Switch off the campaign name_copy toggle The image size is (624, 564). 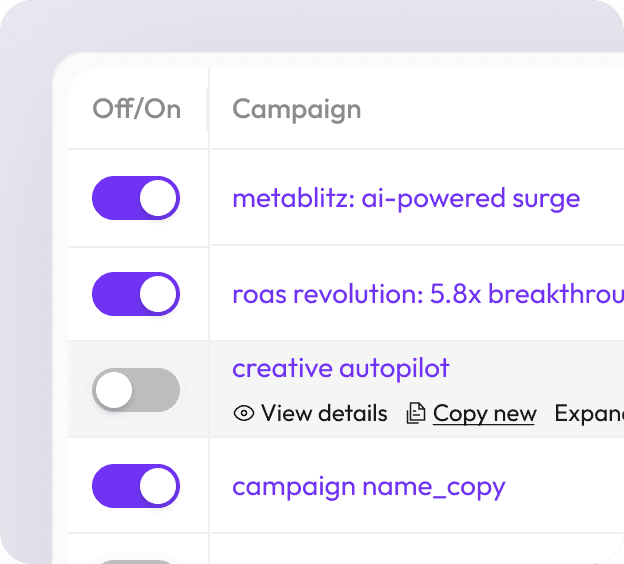point(136,486)
